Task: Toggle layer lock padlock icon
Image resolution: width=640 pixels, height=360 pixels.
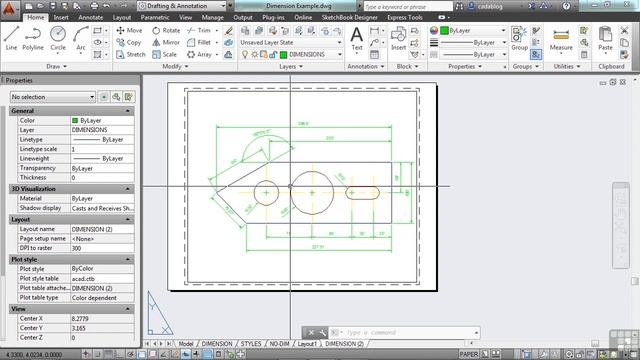Action: click(x=273, y=54)
